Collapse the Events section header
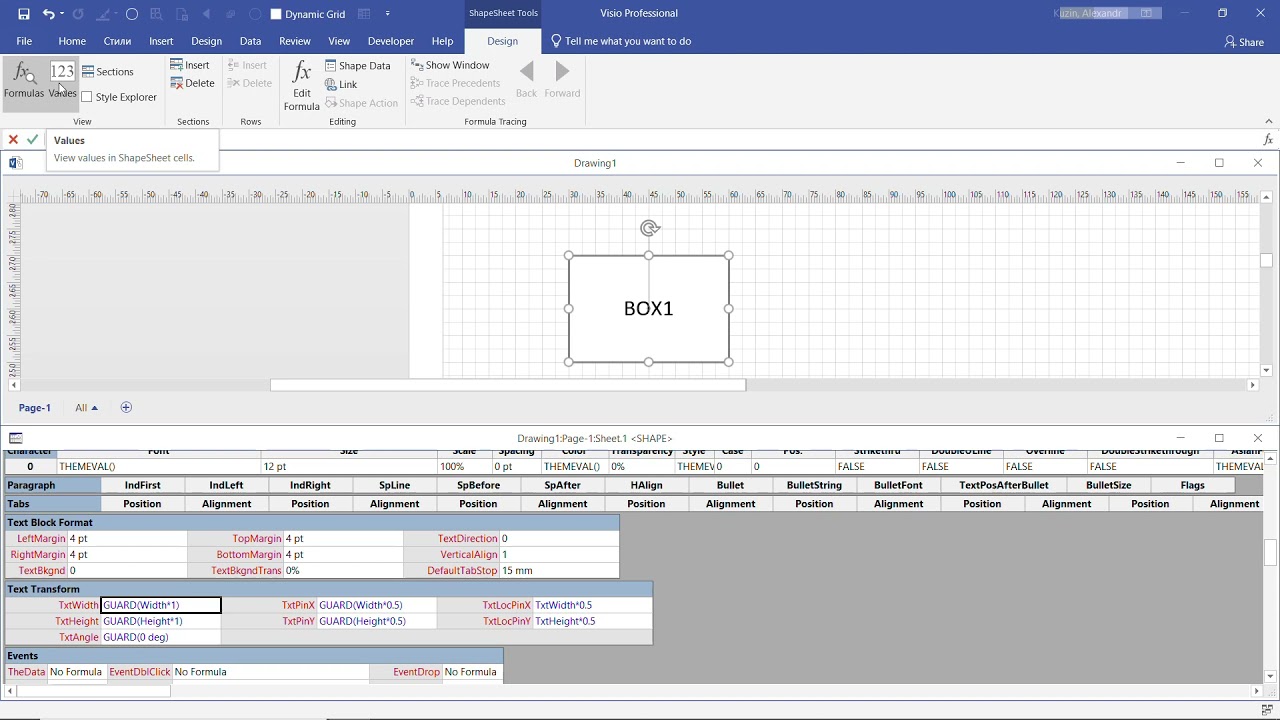1280x720 pixels. tap(254, 656)
